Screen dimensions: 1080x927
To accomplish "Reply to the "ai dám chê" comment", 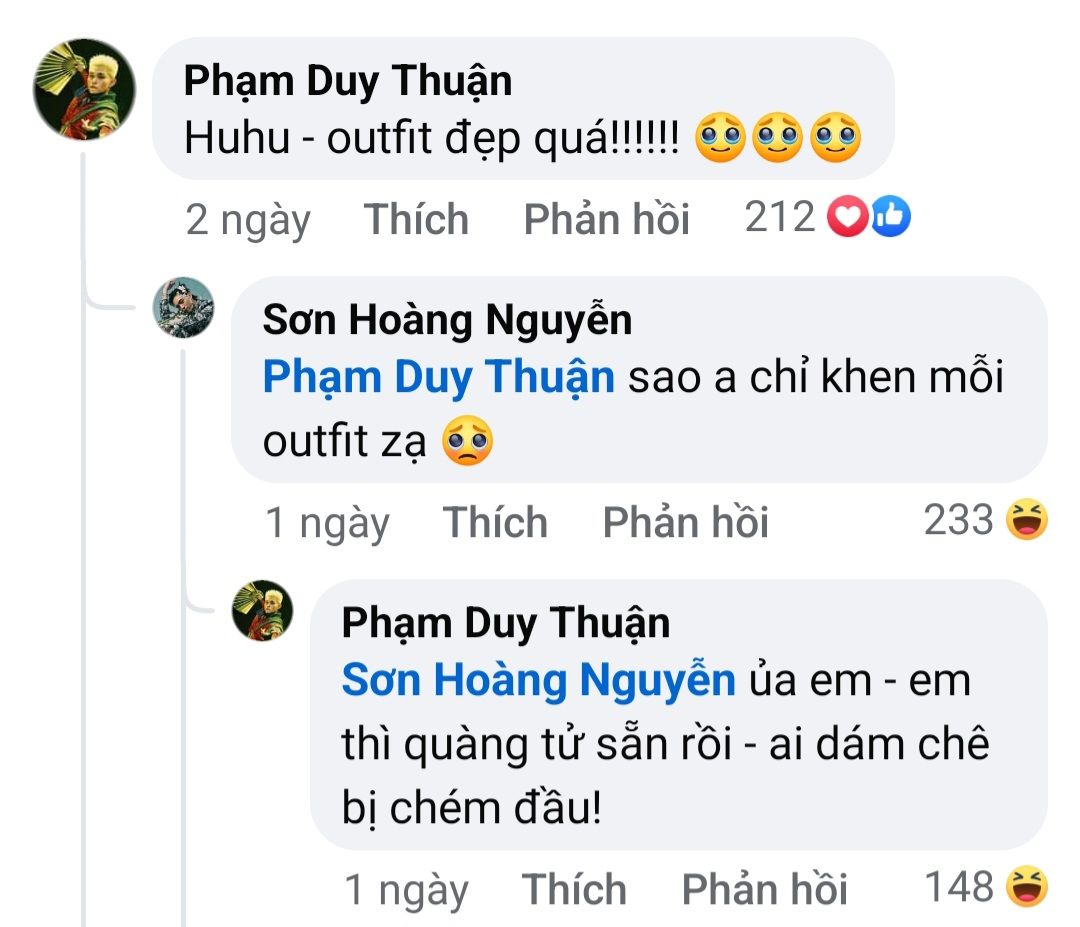I will point(764,888).
